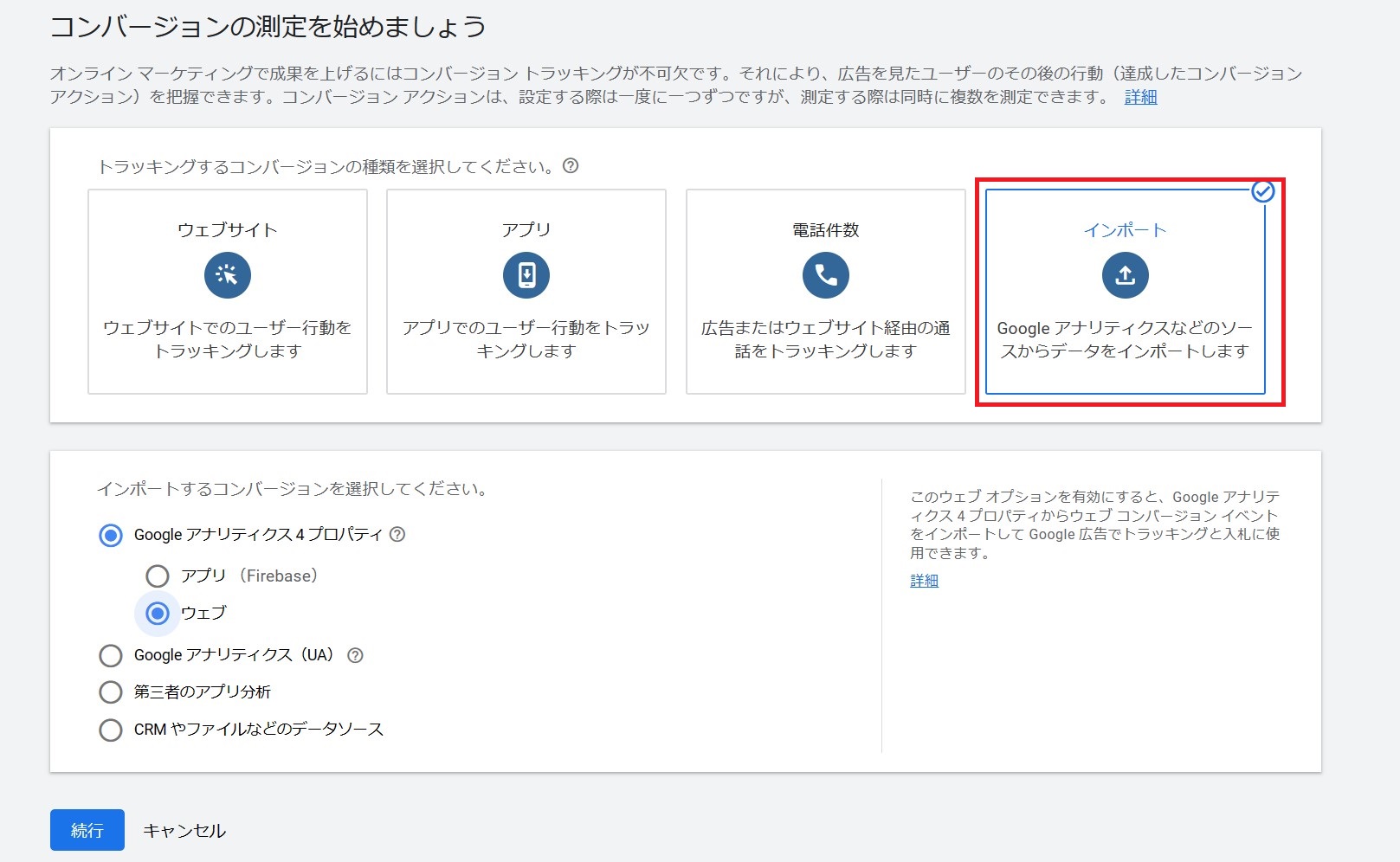Click the upload icon on the Import card
This screenshot has height=862, width=1400.
coord(1125,274)
